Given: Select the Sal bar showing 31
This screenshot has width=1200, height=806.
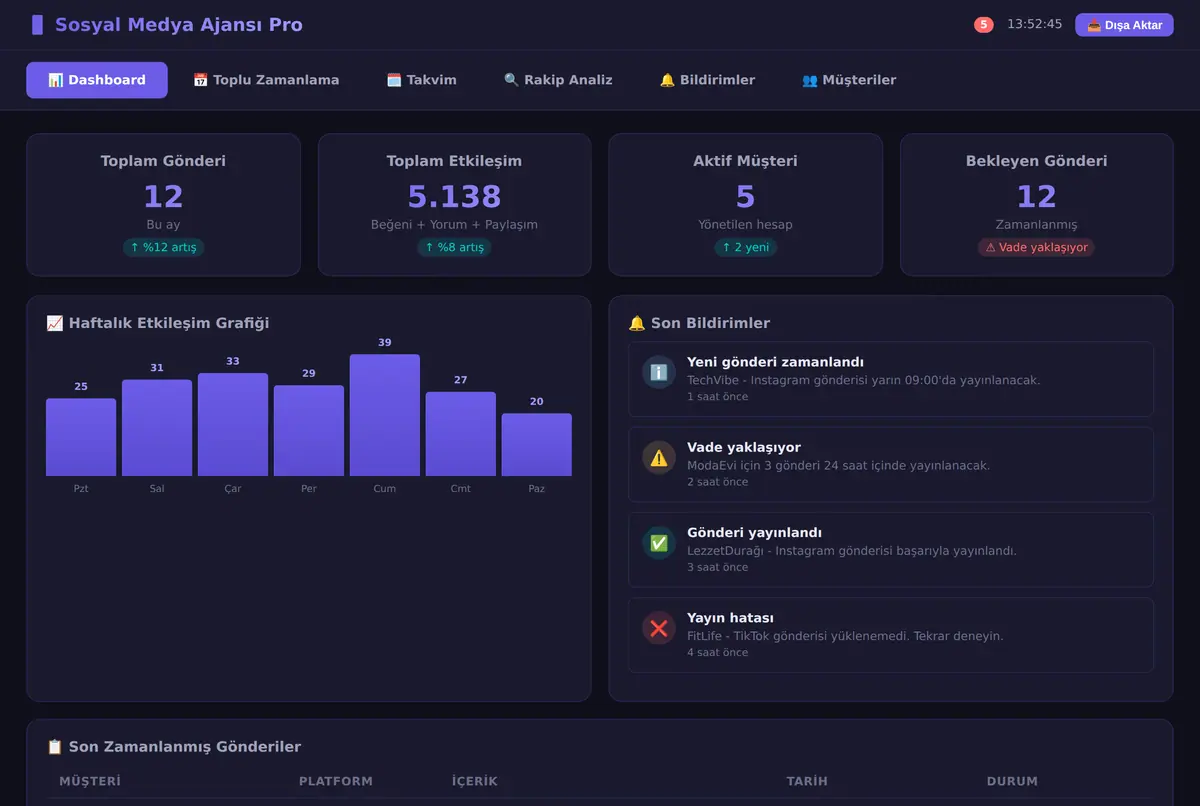Looking at the screenshot, I should click(x=157, y=428).
